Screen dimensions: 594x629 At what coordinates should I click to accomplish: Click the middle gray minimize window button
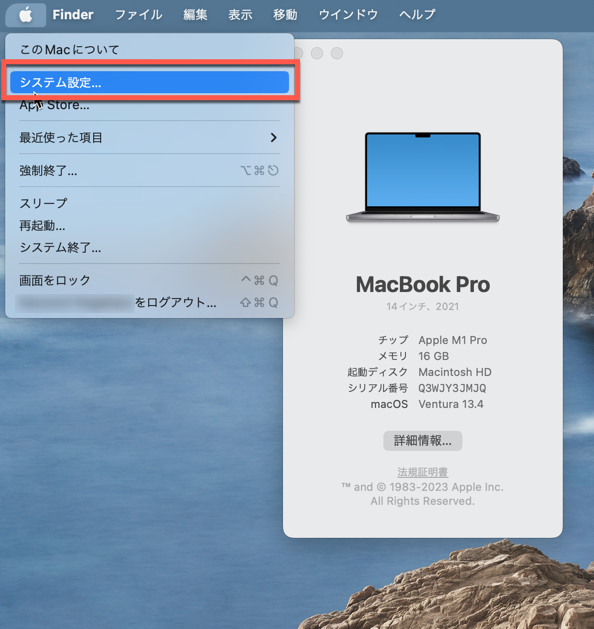317,53
